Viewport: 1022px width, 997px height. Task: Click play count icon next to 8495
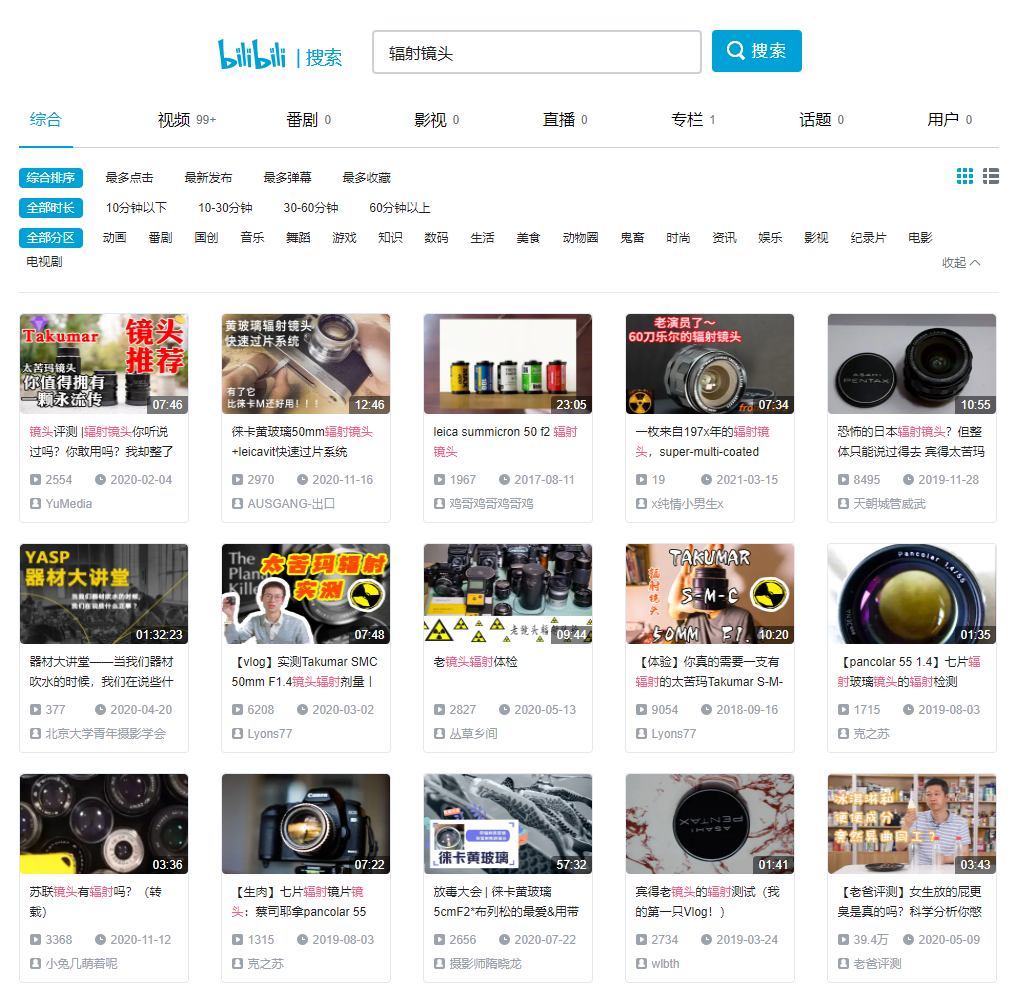coord(843,480)
